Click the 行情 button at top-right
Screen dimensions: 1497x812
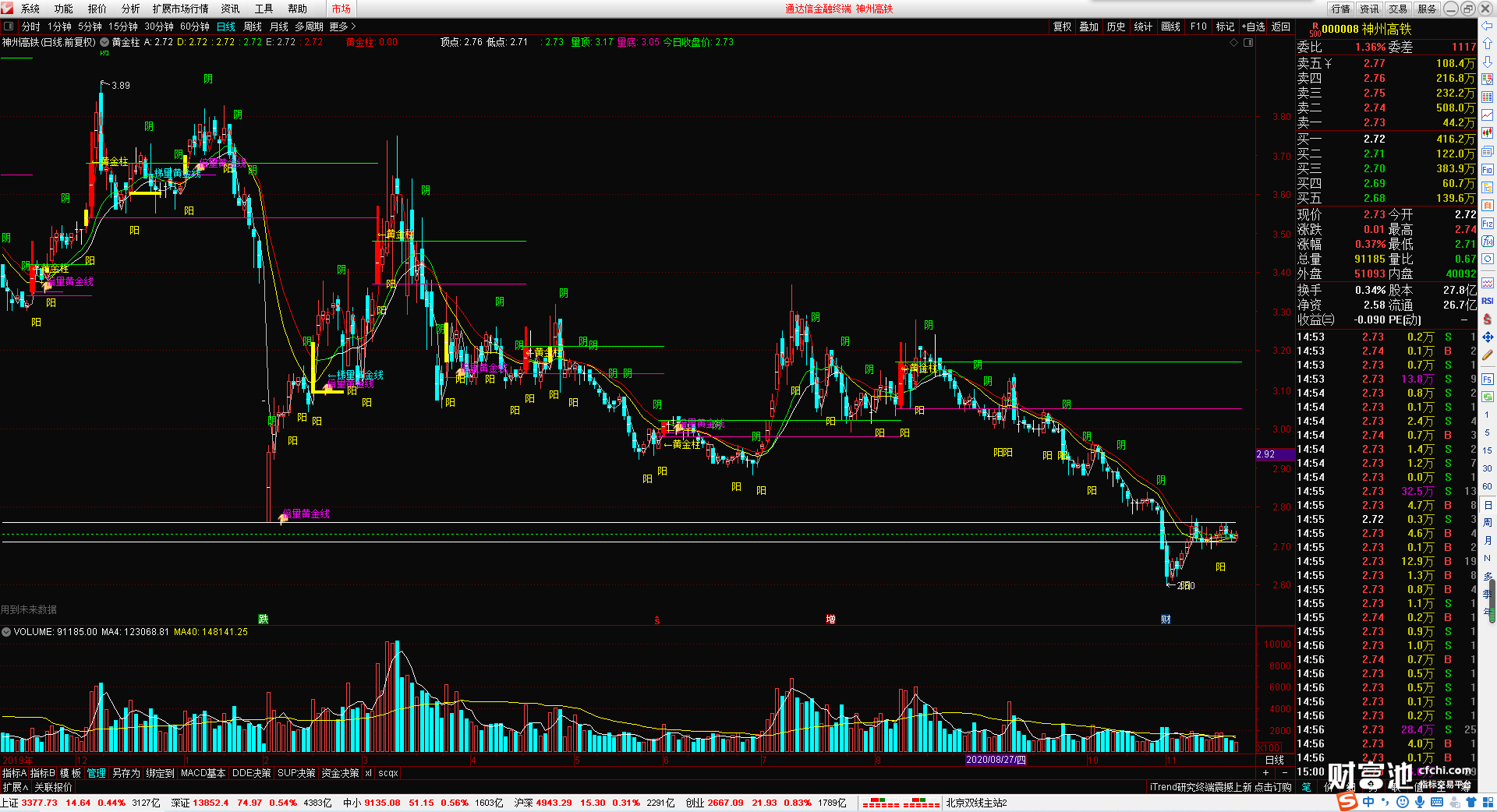coord(1341,9)
